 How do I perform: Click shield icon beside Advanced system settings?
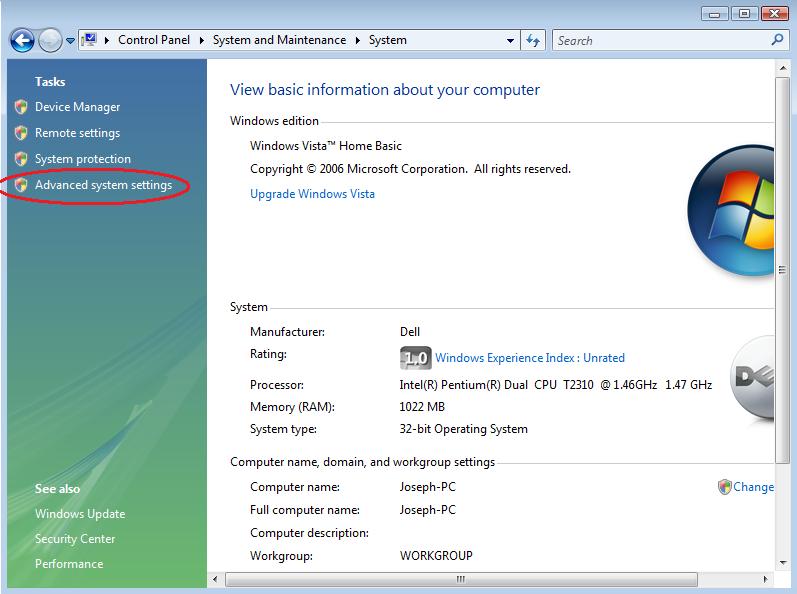21,185
